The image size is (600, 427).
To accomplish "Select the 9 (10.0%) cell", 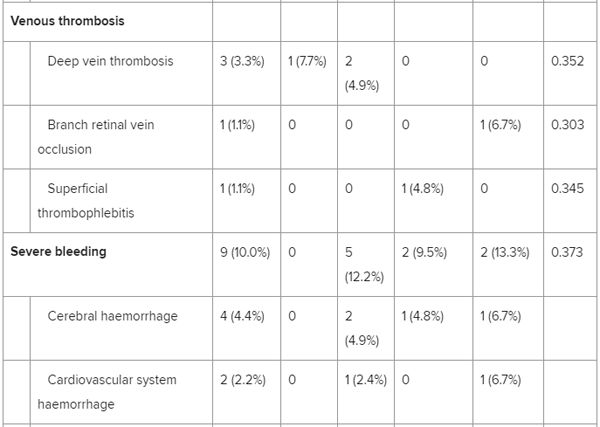I will tap(244, 252).
